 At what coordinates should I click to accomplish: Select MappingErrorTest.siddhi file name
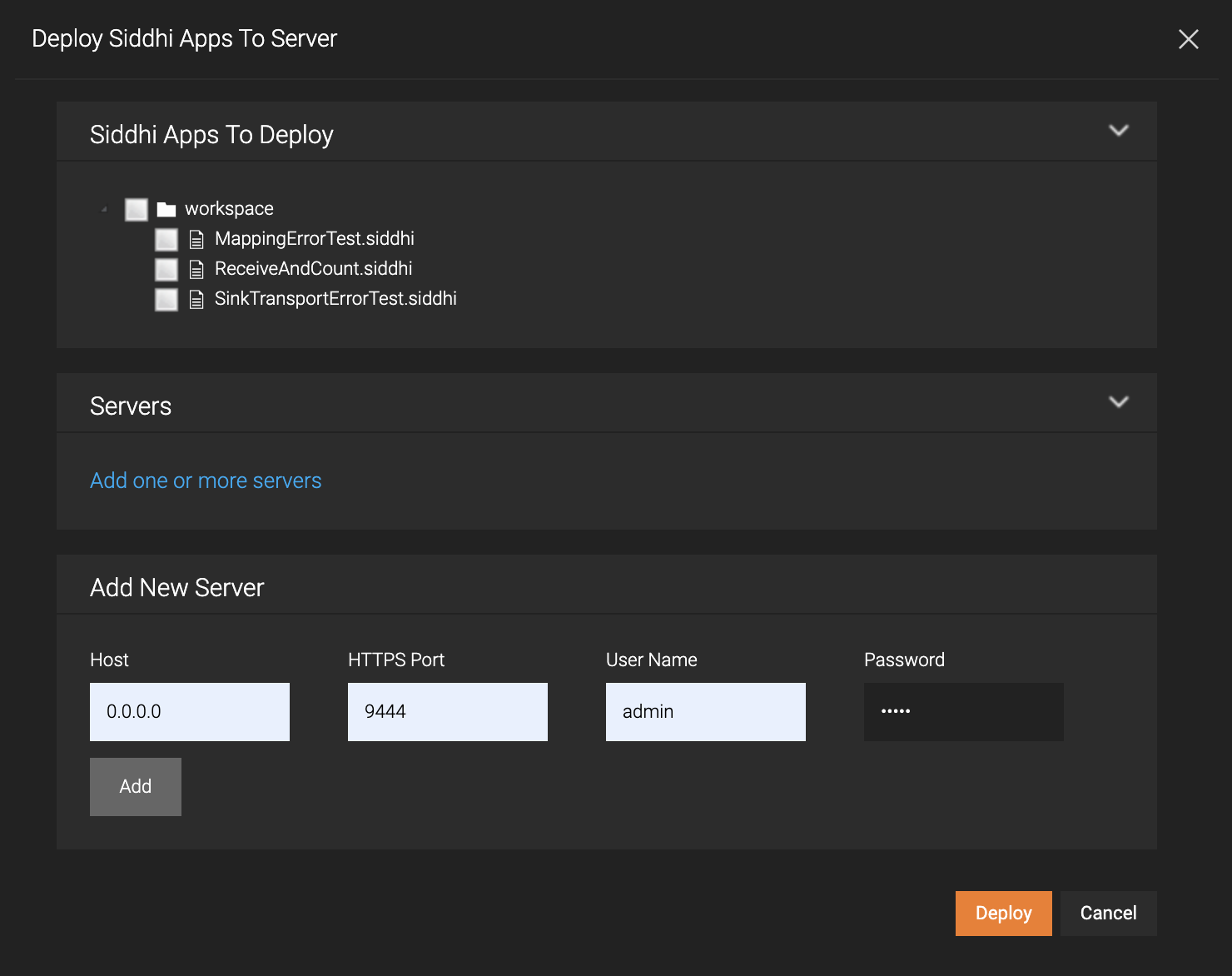pyautogui.click(x=315, y=238)
